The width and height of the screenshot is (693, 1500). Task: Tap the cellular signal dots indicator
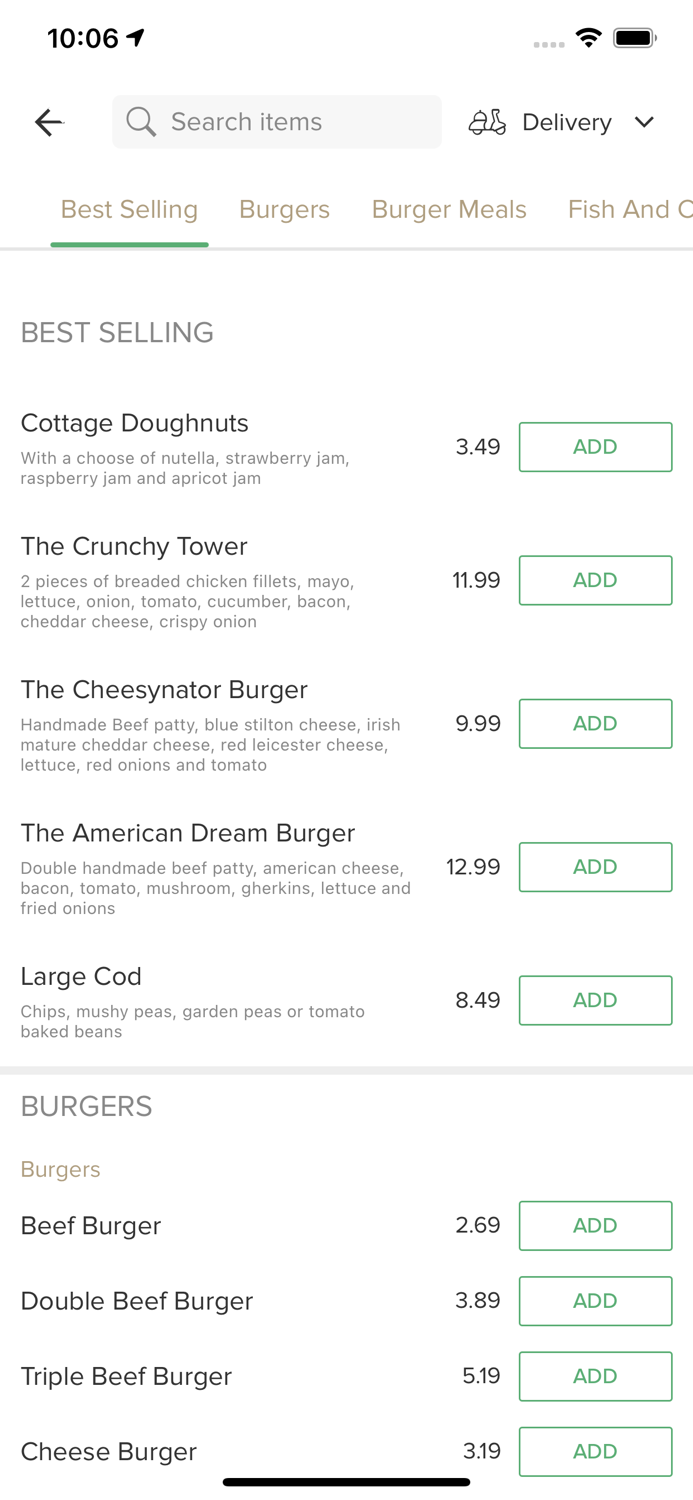(548, 44)
